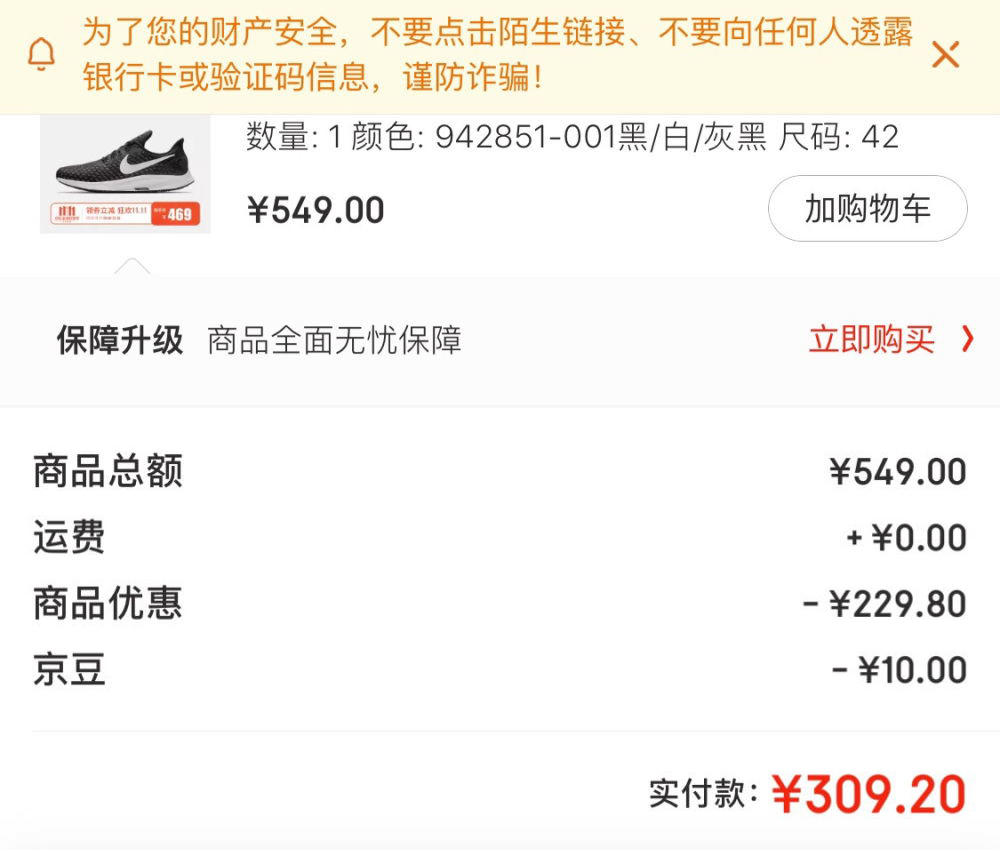The image size is (1000, 851).
Task: Open the Nike shoe product thumbnail
Action: click(x=125, y=174)
